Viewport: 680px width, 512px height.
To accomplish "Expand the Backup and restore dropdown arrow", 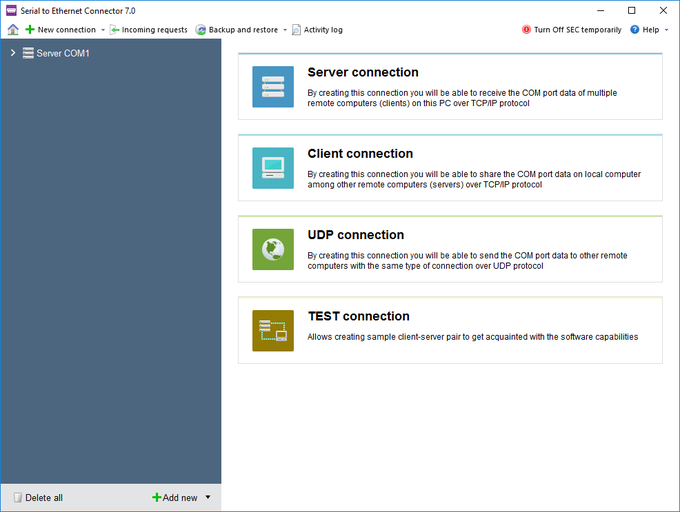I will point(285,30).
